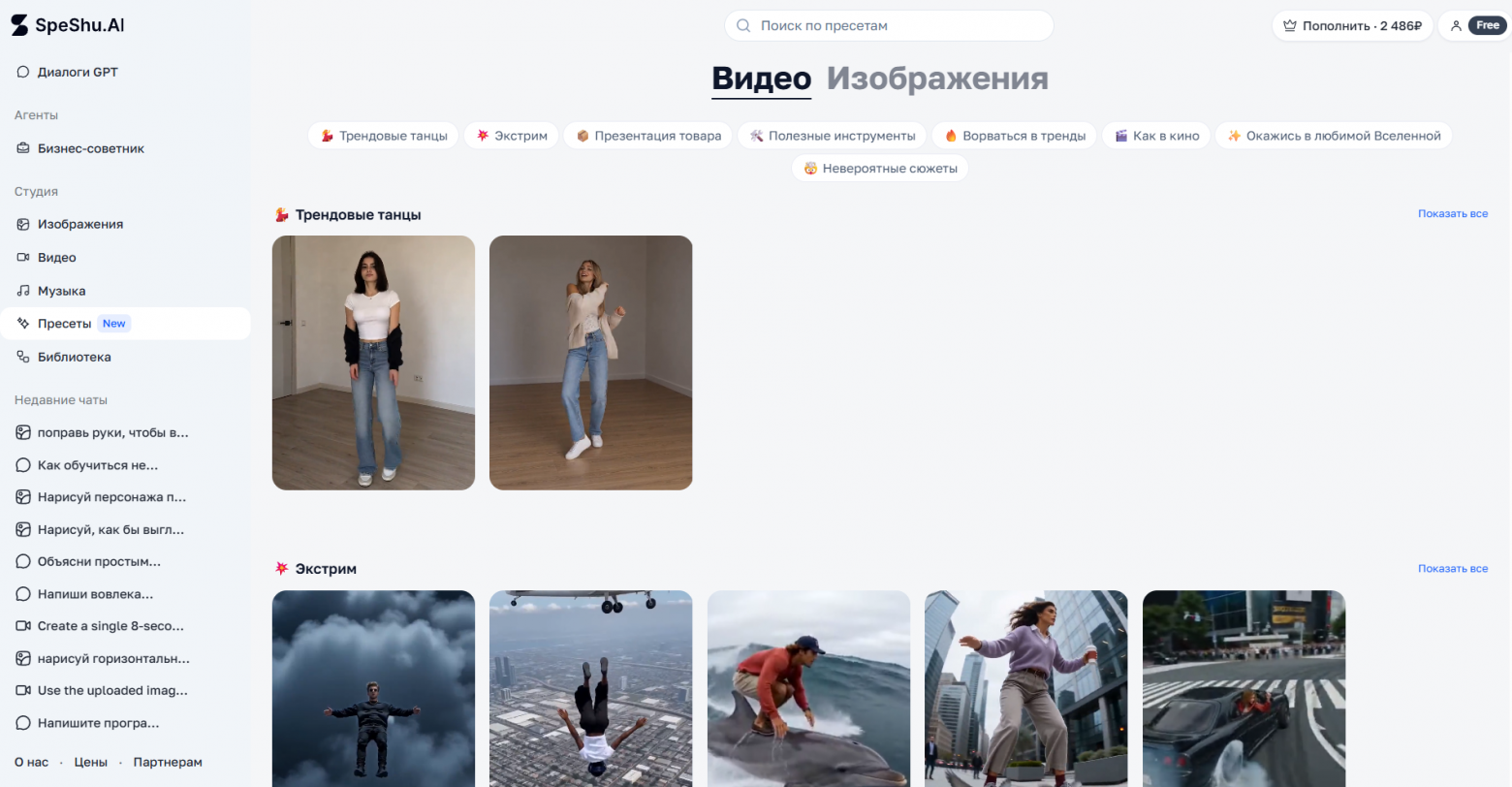Viewport: 1512px width, 787px height.
Task: Click icon of chat 'Напишите програ...'
Action: [23, 723]
